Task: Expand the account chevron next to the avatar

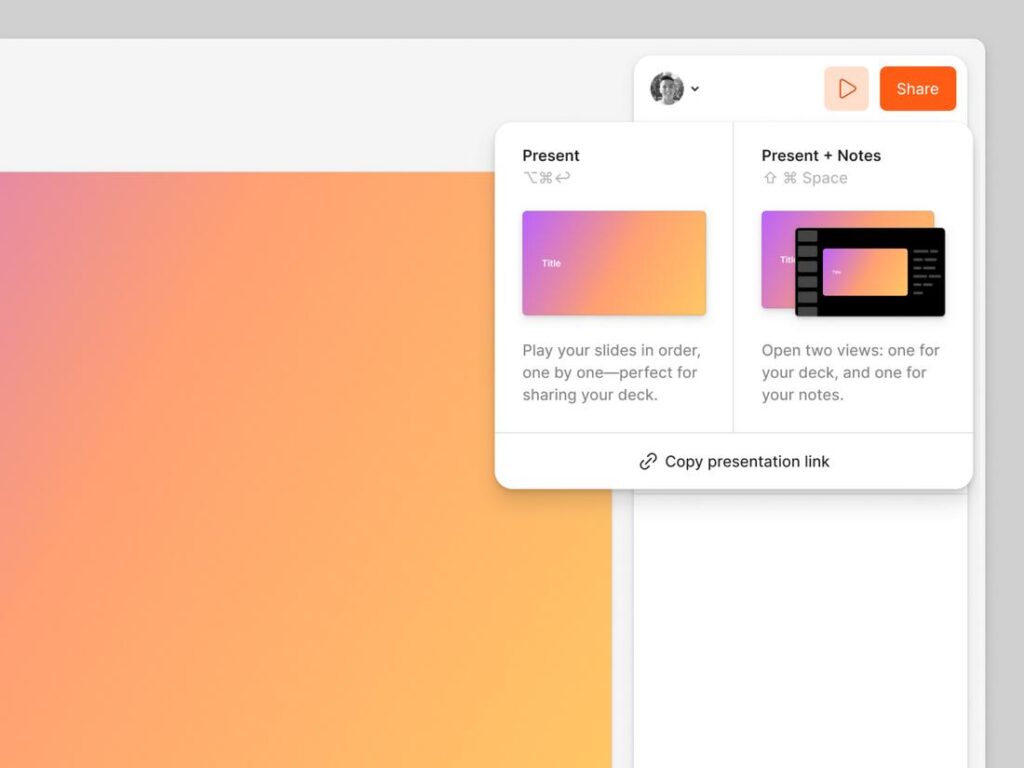Action: [x=695, y=89]
